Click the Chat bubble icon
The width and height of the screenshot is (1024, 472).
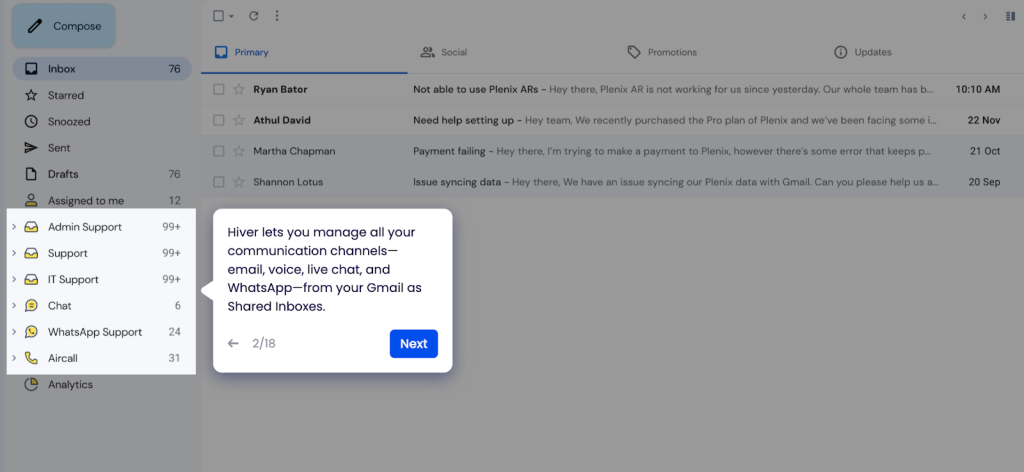pos(31,306)
